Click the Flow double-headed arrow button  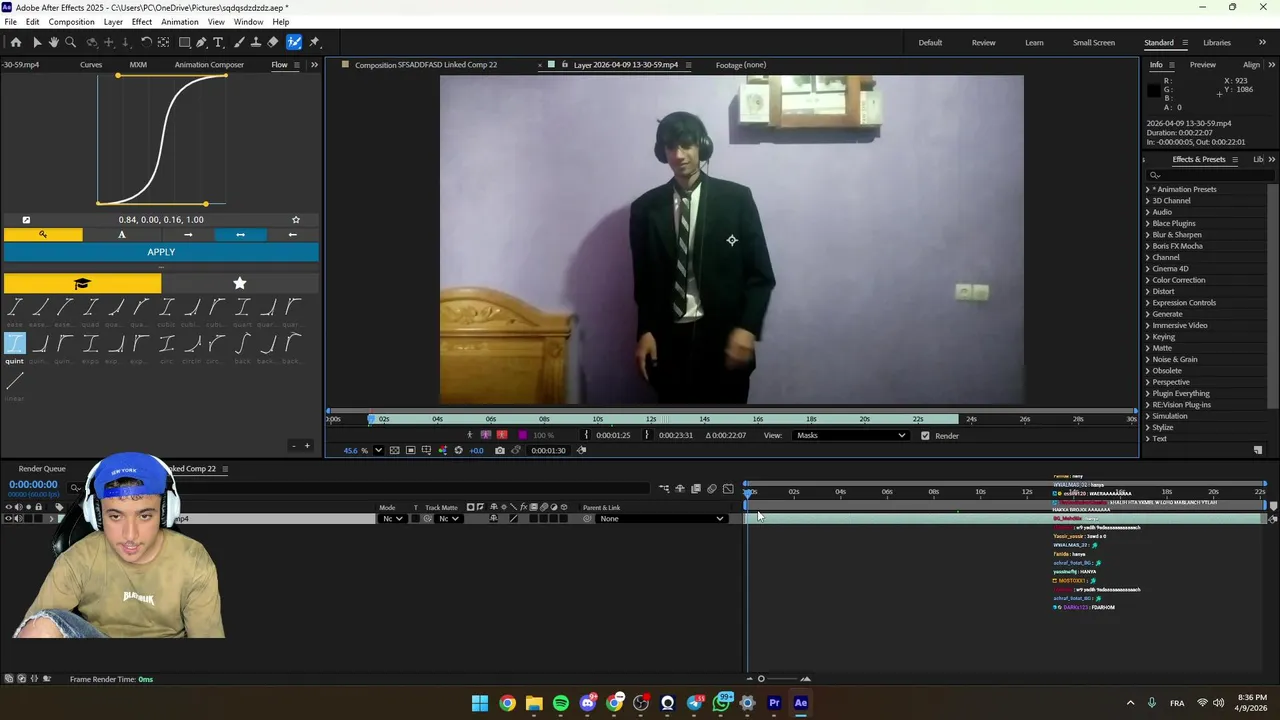click(x=240, y=234)
